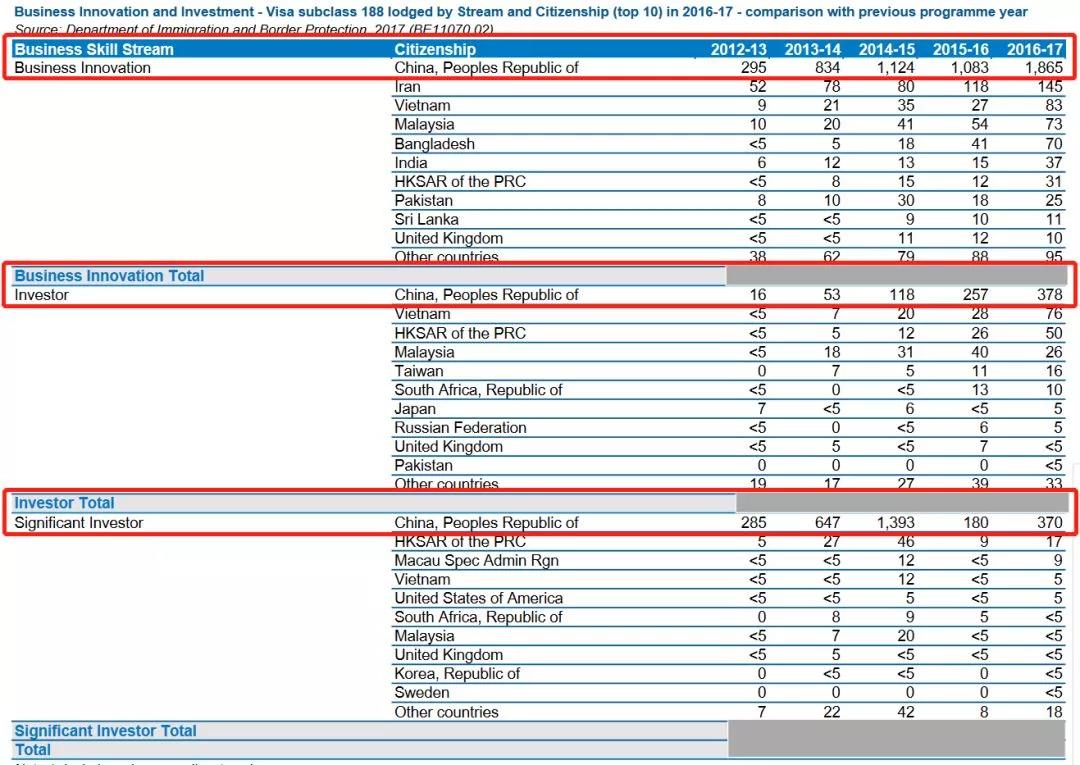Image resolution: width=1080 pixels, height=765 pixels.
Task: Click Vietnam's 2016-17 value of 83
Action: [x=1054, y=105]
